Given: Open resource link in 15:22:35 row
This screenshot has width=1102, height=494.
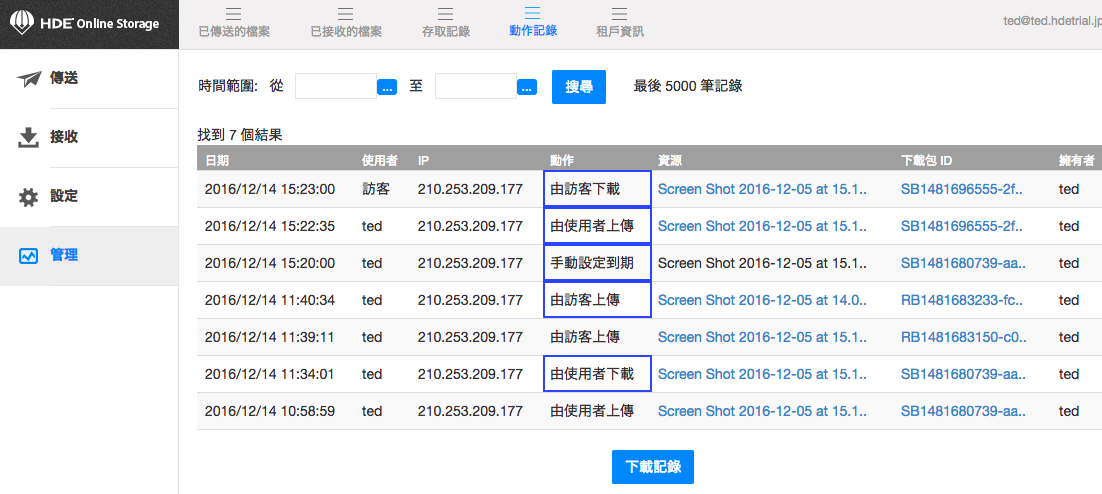Looking at the screenshot, I should [762, 226].
